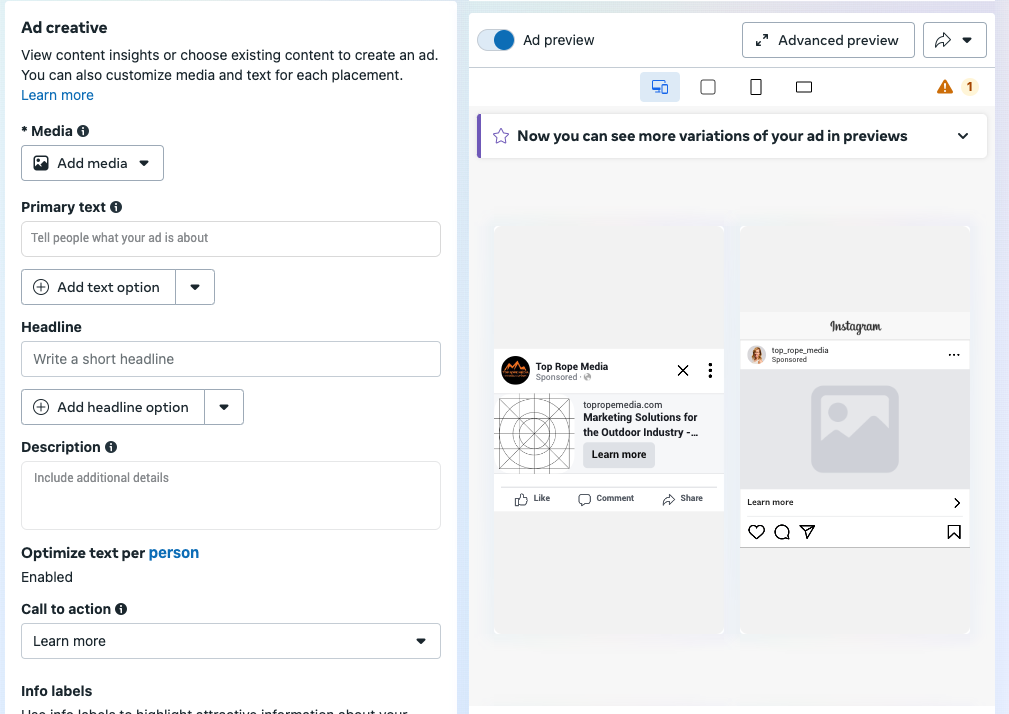Click the Instagram image placeholder

pyautogui.click(x=855, y=429)
